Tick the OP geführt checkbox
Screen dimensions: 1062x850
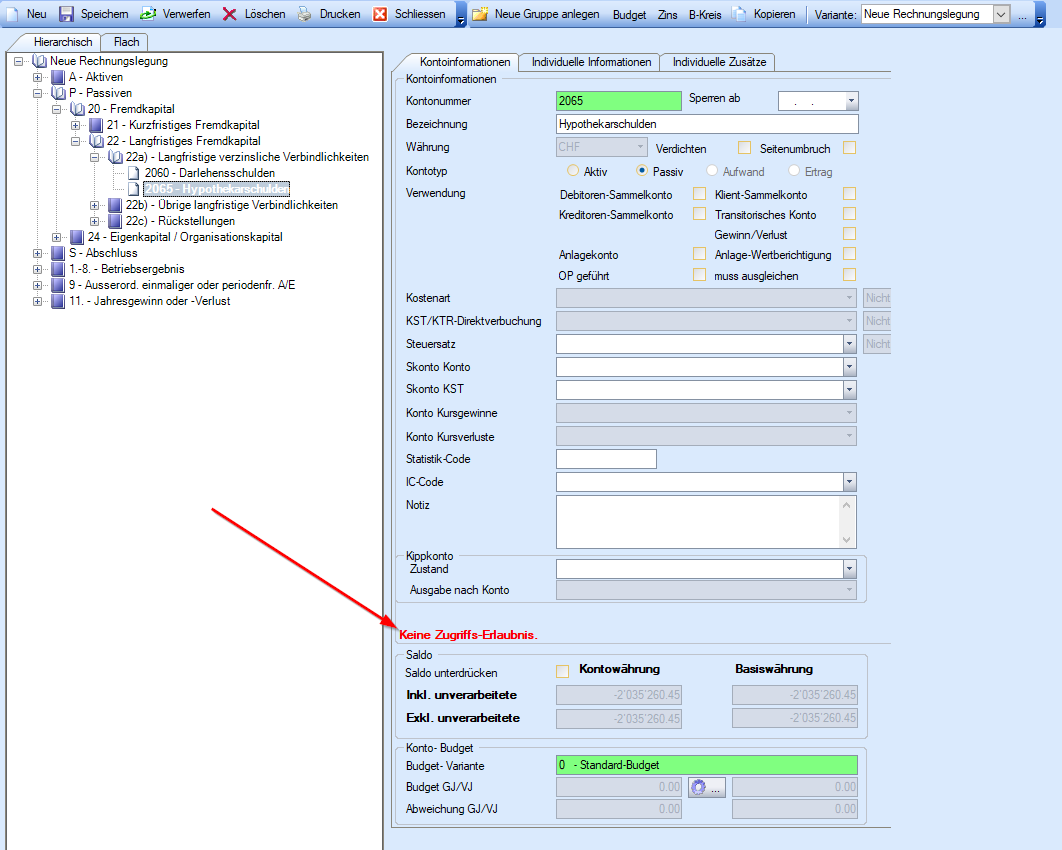tap(700, 274)
